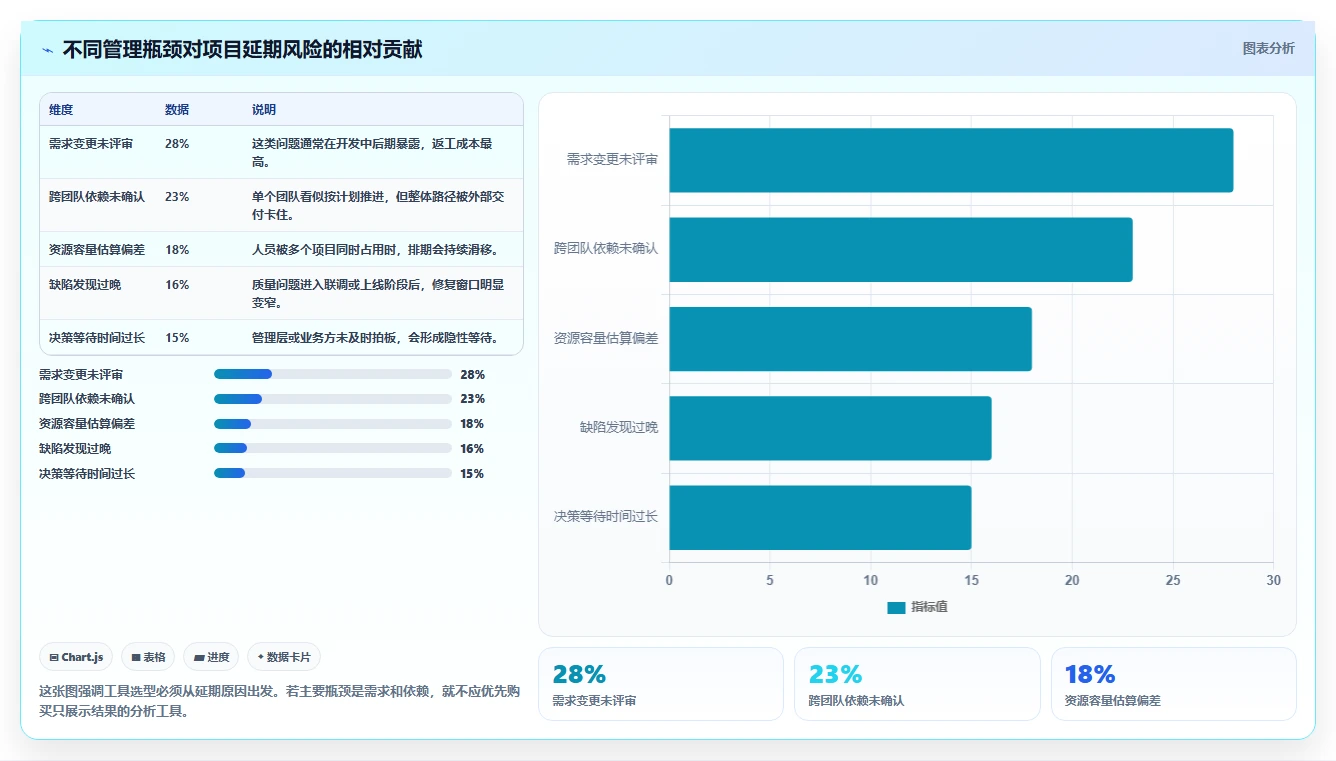Screen dimensions: 1336x761
Task: Click the 说明 column header
Action: point(264,110)
